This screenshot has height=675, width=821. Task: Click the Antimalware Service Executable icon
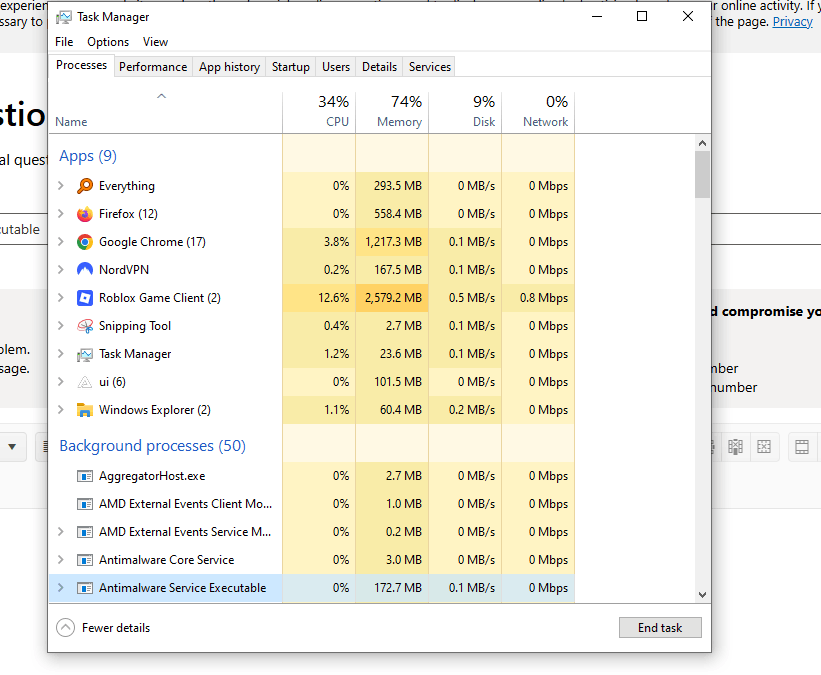85,588
